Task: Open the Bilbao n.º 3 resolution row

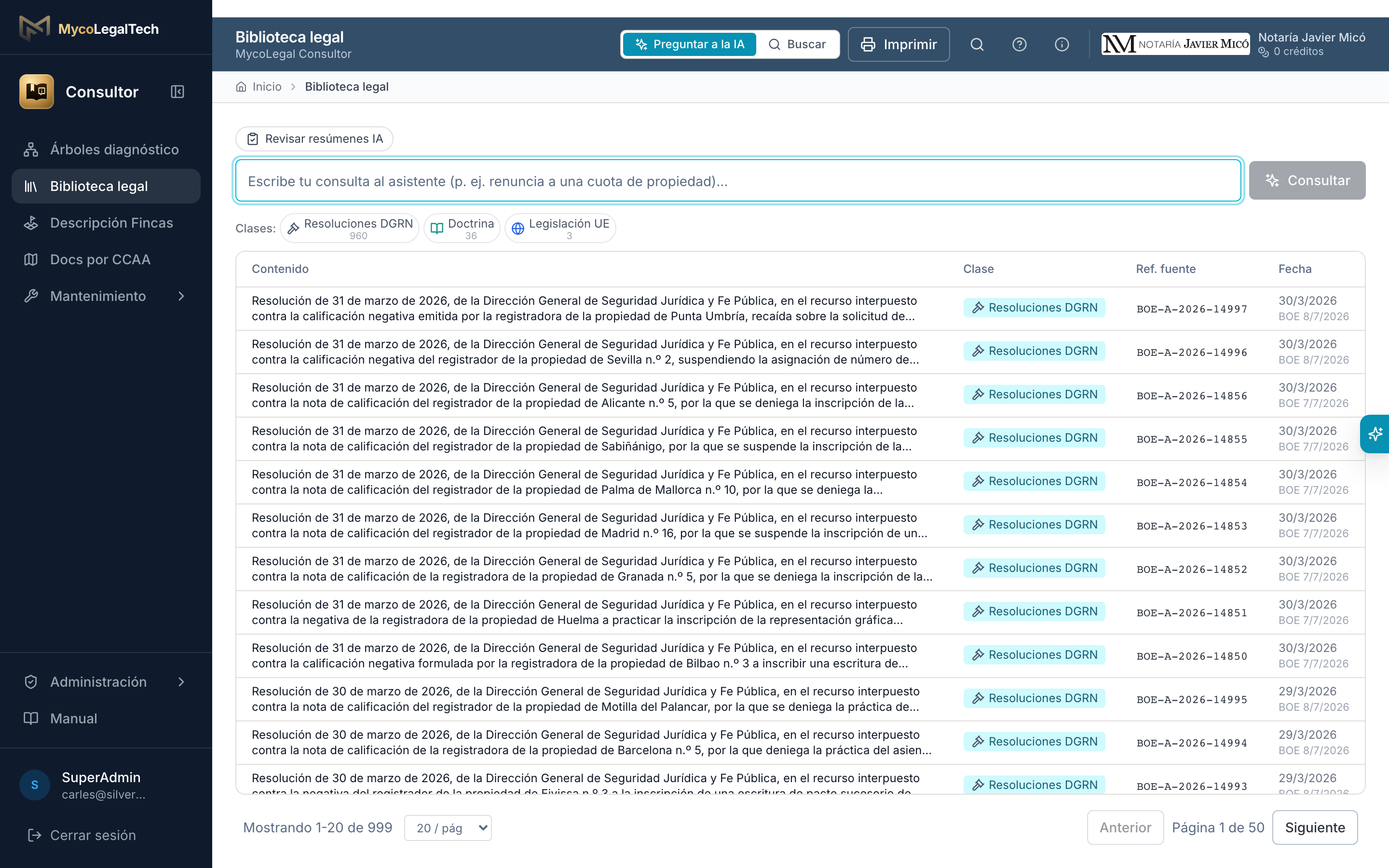Action: click(x=800, y=656)
